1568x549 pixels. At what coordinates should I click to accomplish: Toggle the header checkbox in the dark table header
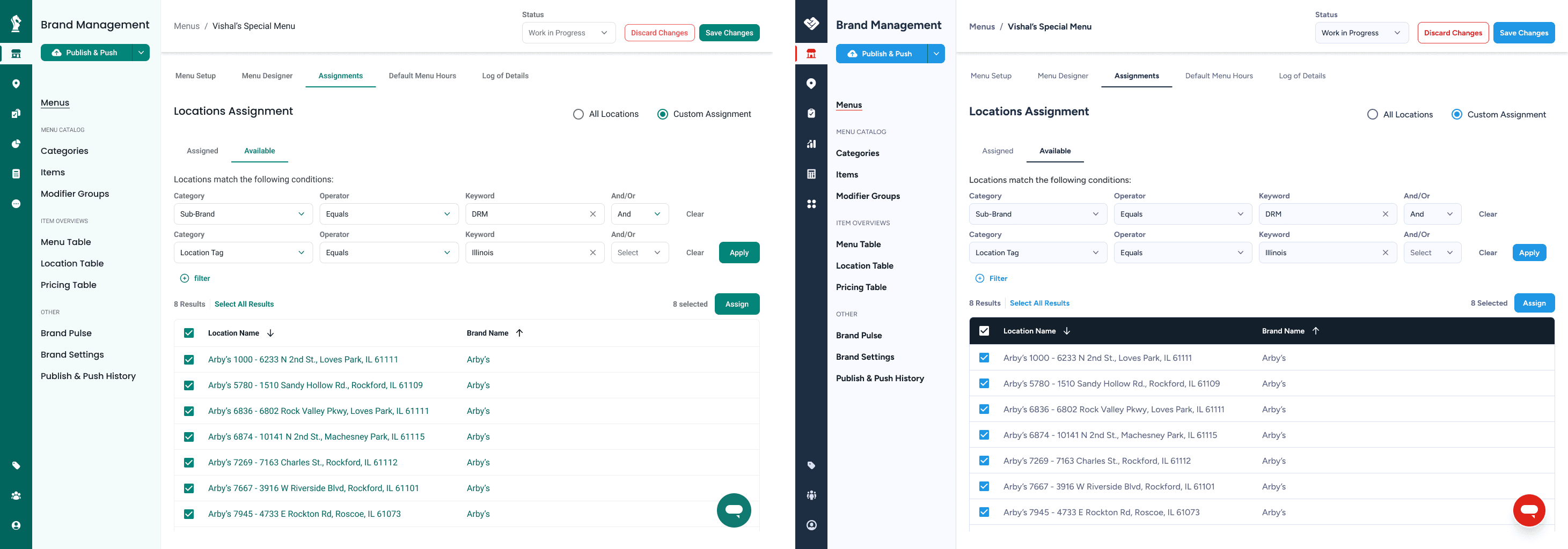pos(984,331)
